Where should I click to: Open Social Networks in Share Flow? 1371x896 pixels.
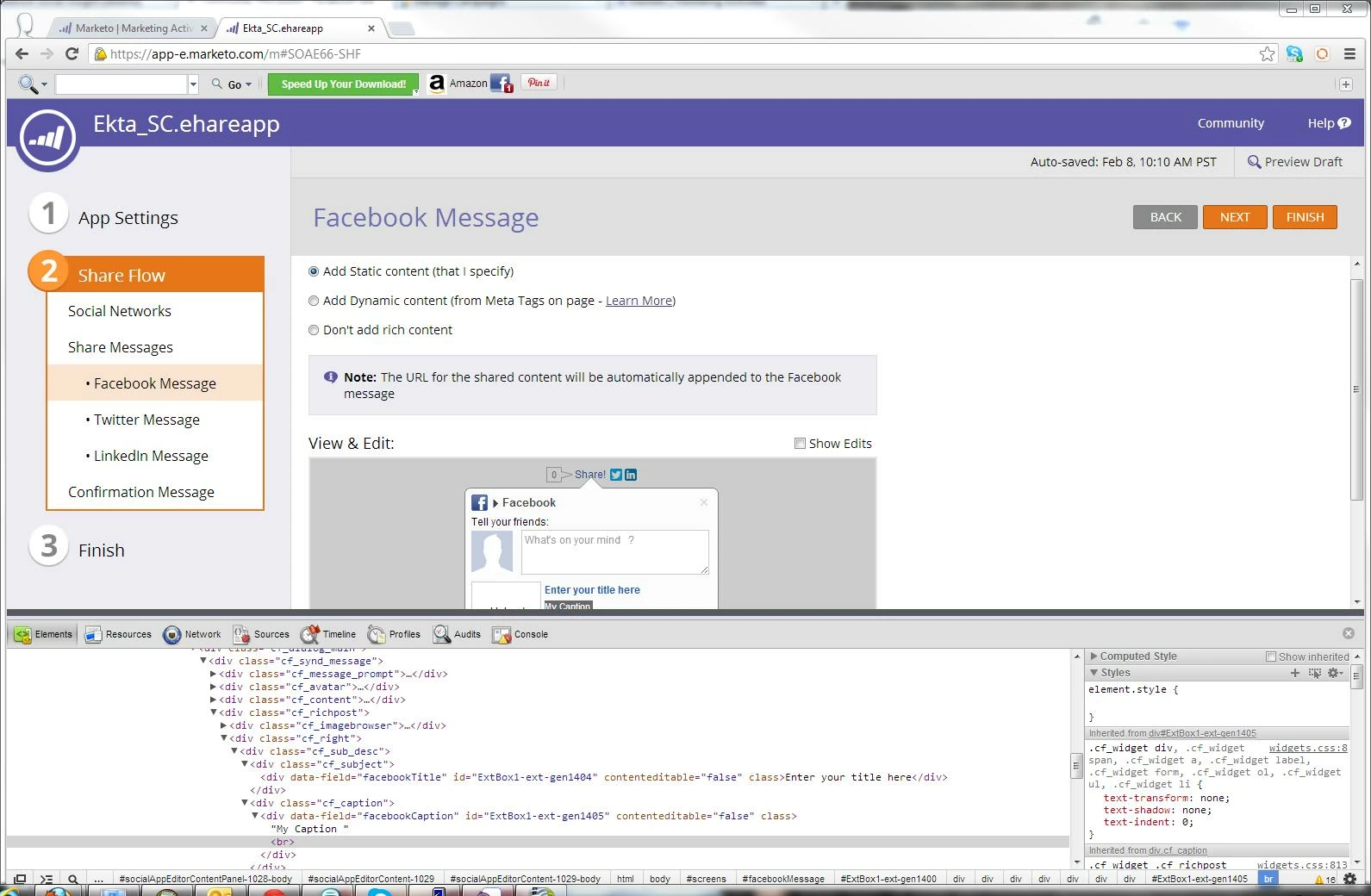(120, 311)
